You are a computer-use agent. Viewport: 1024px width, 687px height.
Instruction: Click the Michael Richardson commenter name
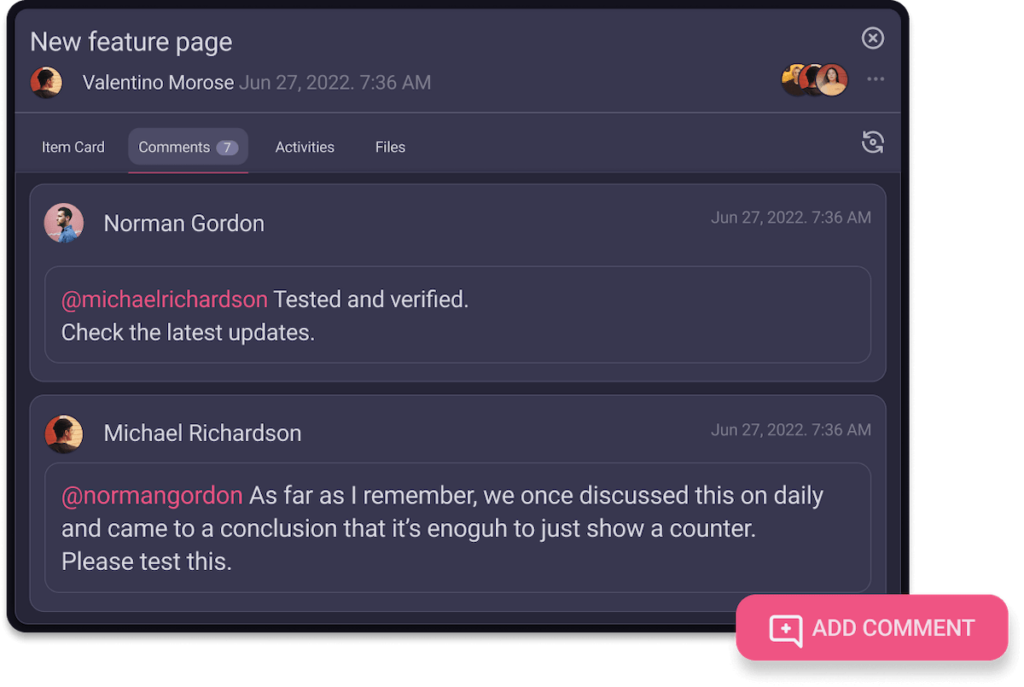pyautogui.click(x=202, y=433)
